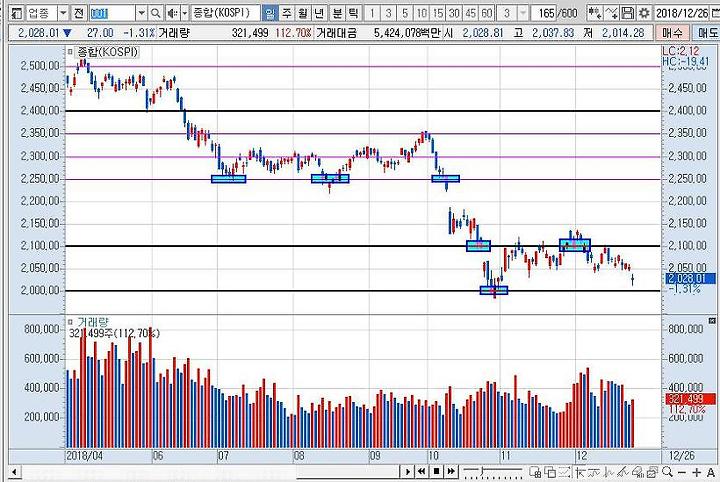Choose the 45 interval button
Image resolution: width=720 pixels, height=482 pixels.
click(x=471, y=13)
